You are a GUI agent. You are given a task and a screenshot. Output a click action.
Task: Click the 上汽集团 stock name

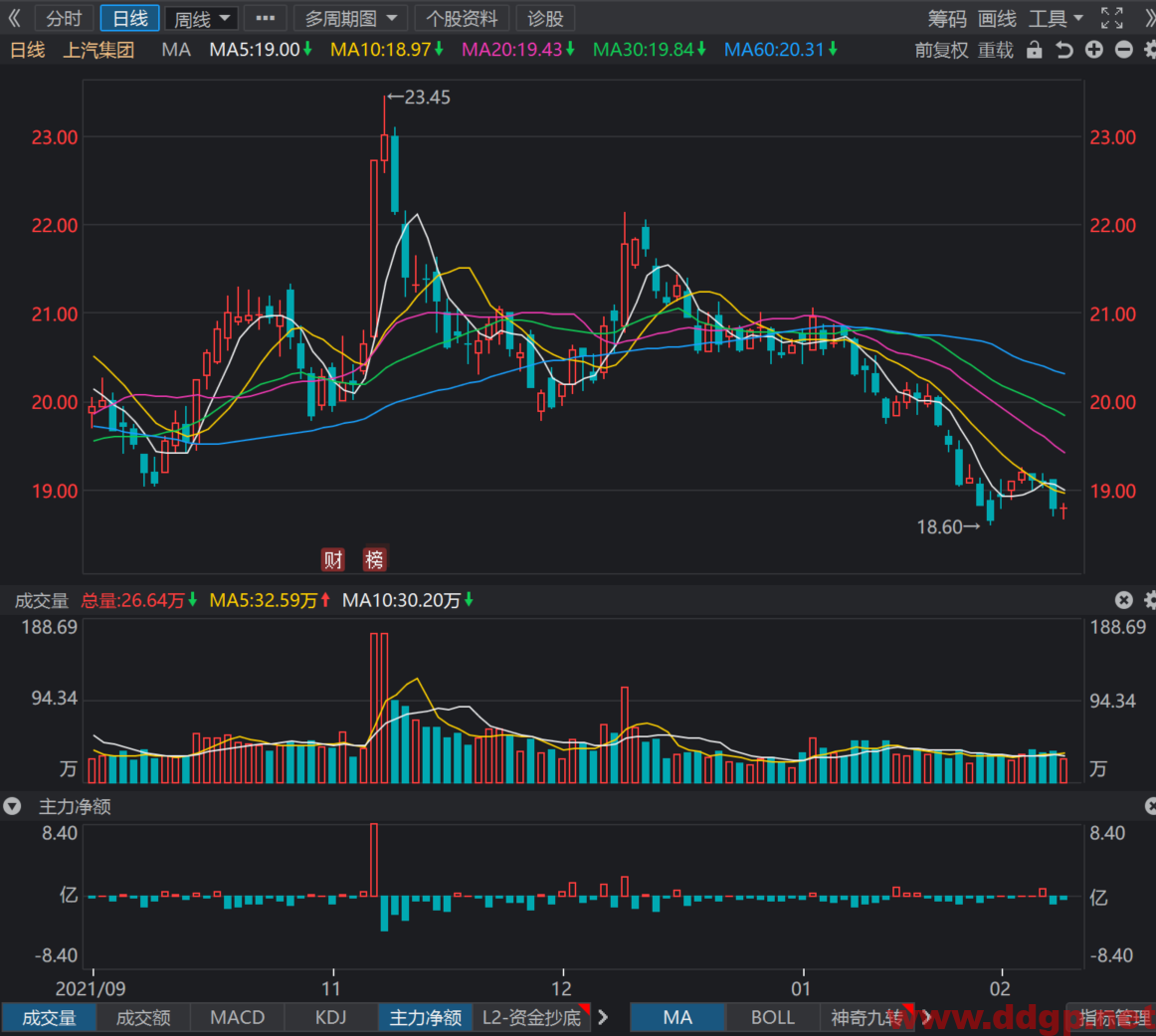click(98, 50)
